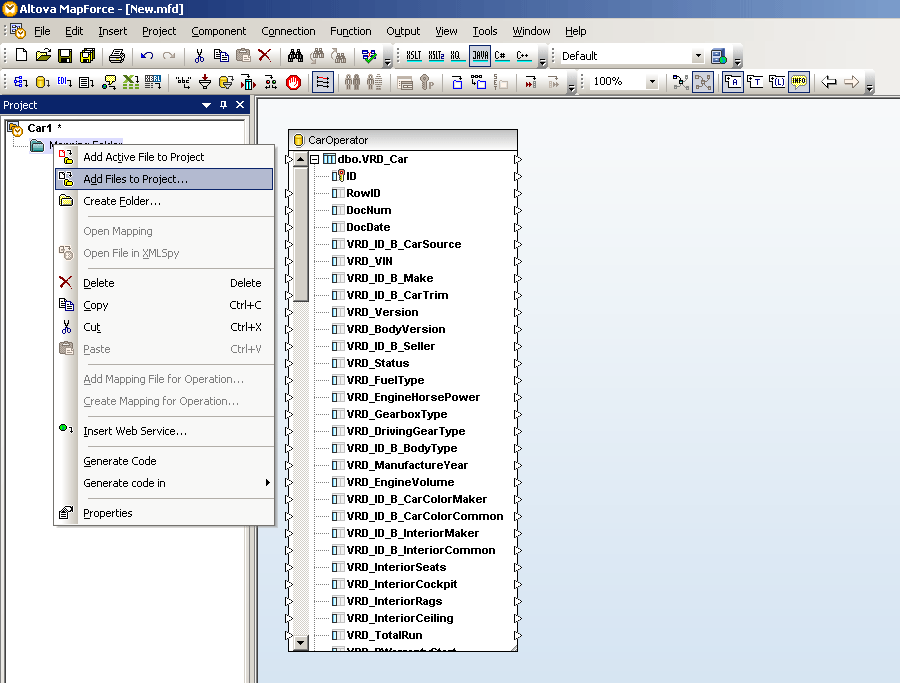Image resolution: width=900 pixels, height=683 pixels.
Task: Click the Open file toolbar icon
Action: pyautogui.click(x=43, y=56)
